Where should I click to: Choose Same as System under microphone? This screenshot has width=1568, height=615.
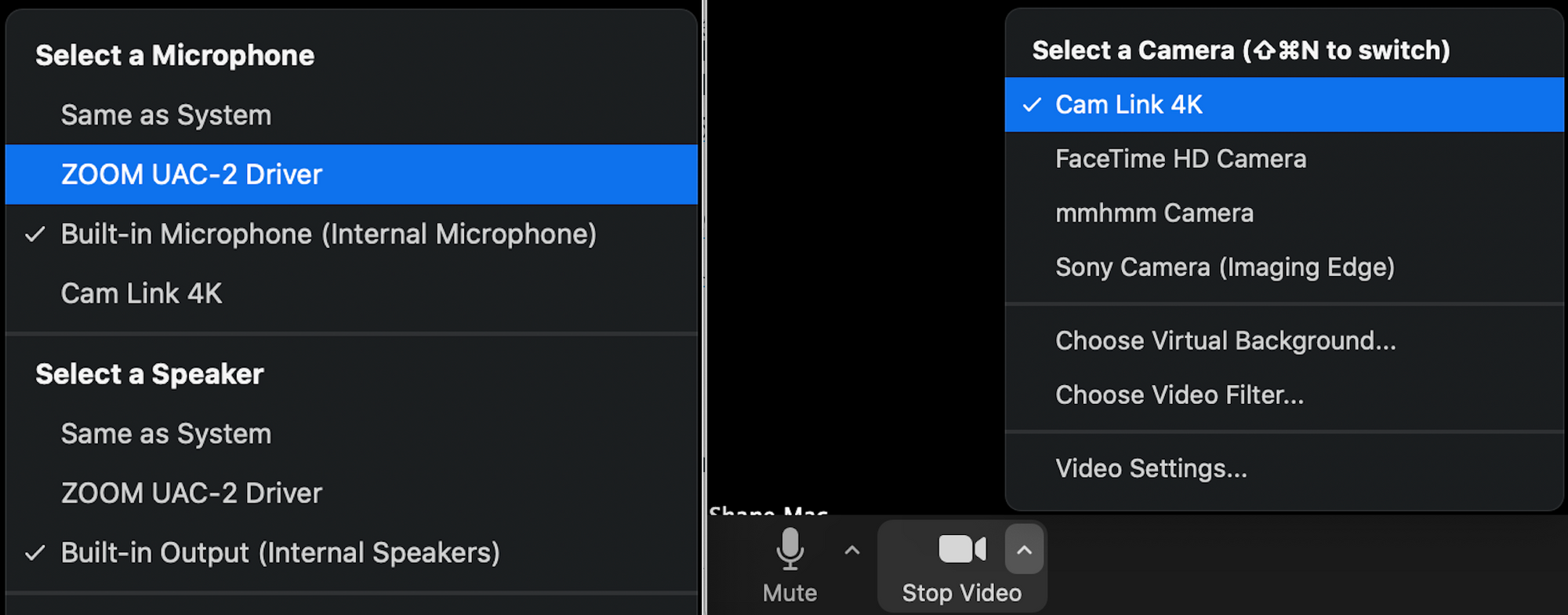pos(351,115)
